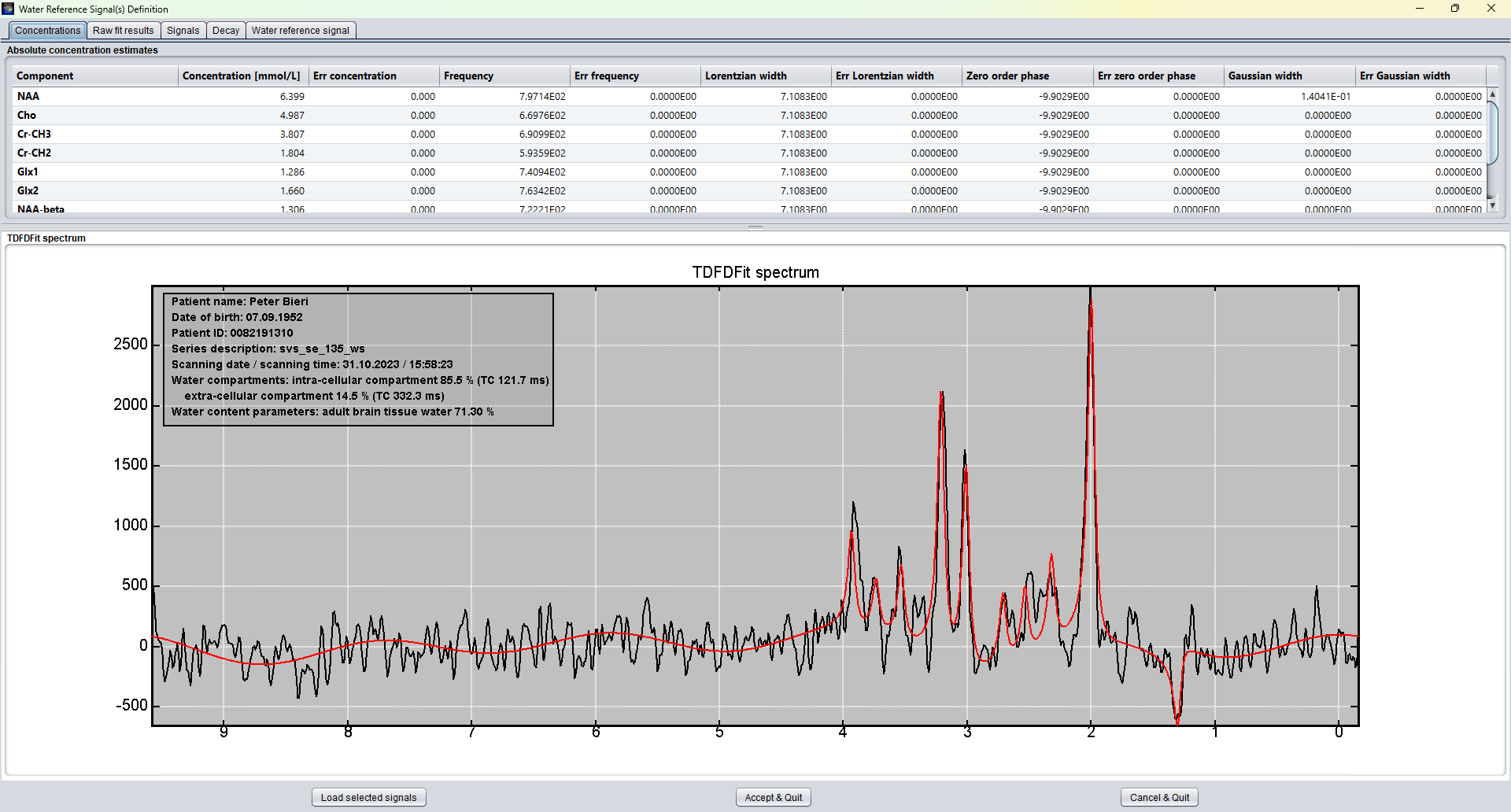Click Accept & Quit button
The image size is (1511, 812).
point(774,797)
